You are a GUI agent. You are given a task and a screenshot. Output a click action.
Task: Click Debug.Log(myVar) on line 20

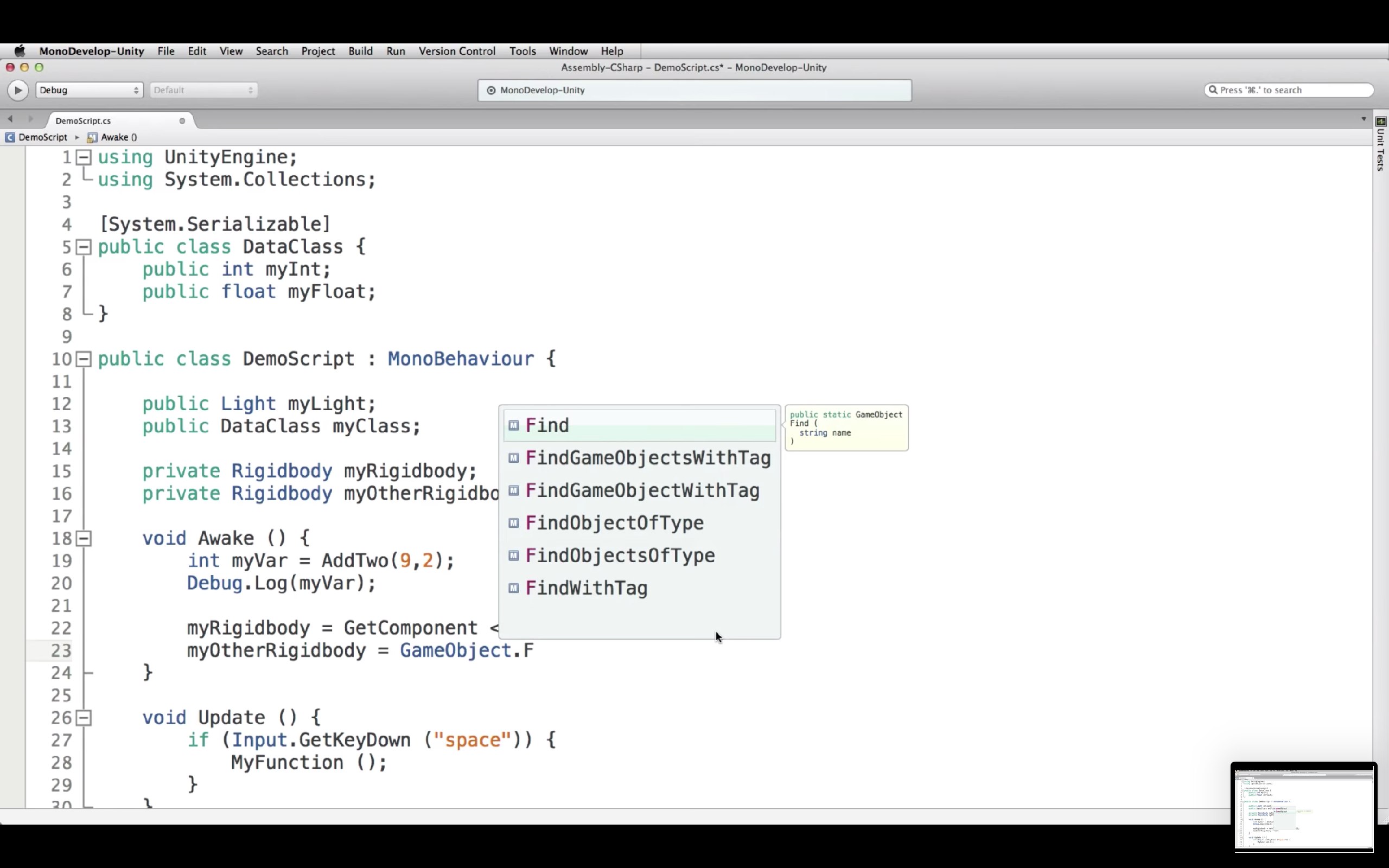281,583
